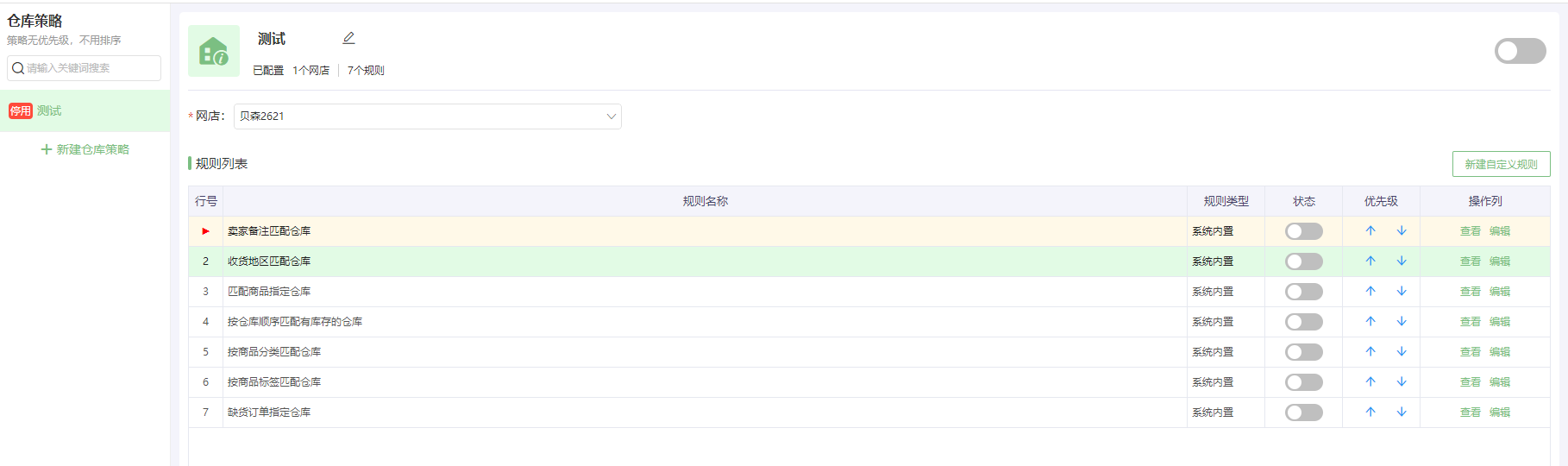
Task: Click the green warehouse strategy icon
Action: click(x=214, y=52)
